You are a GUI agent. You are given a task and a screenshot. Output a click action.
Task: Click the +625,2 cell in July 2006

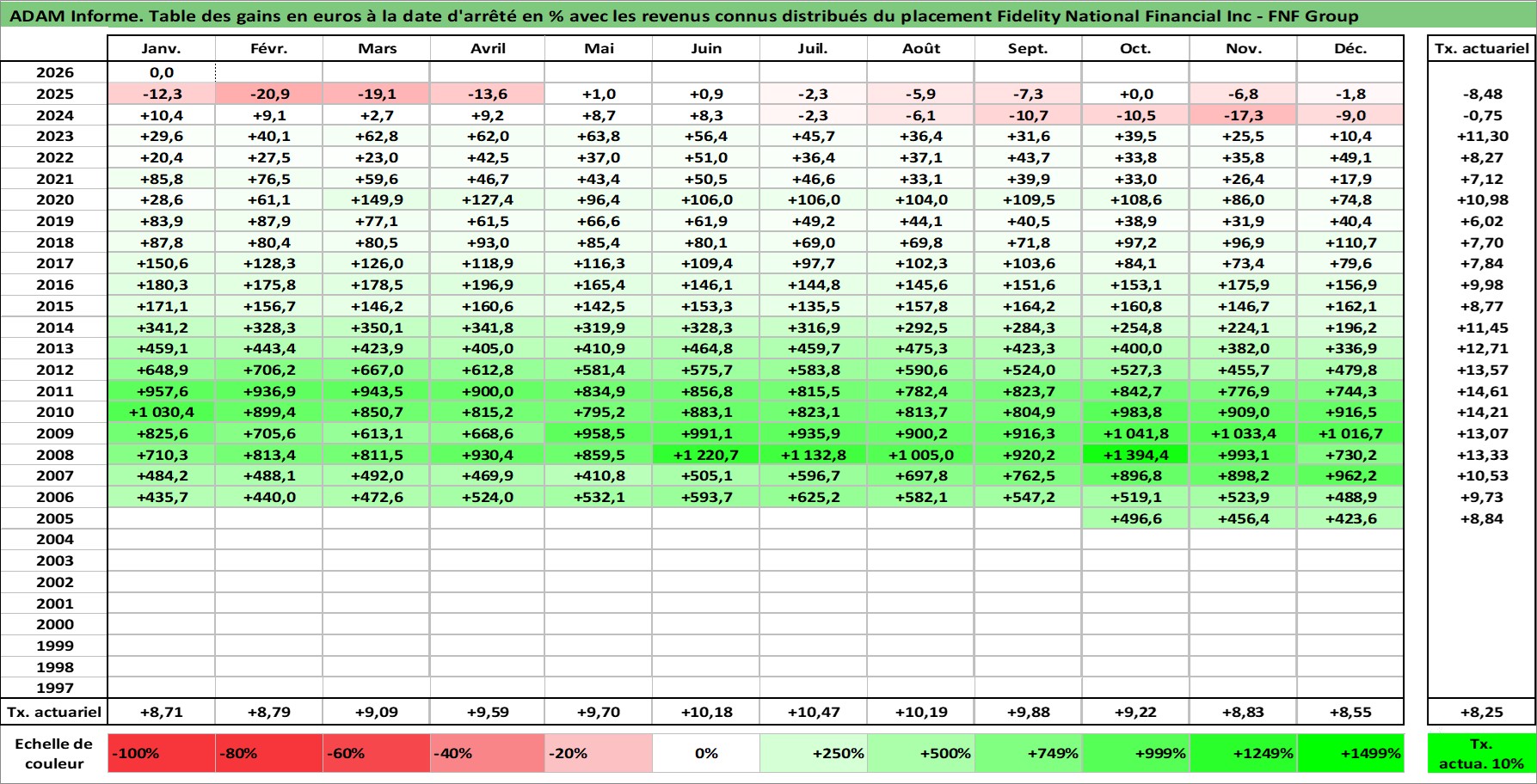pos(814,497)
